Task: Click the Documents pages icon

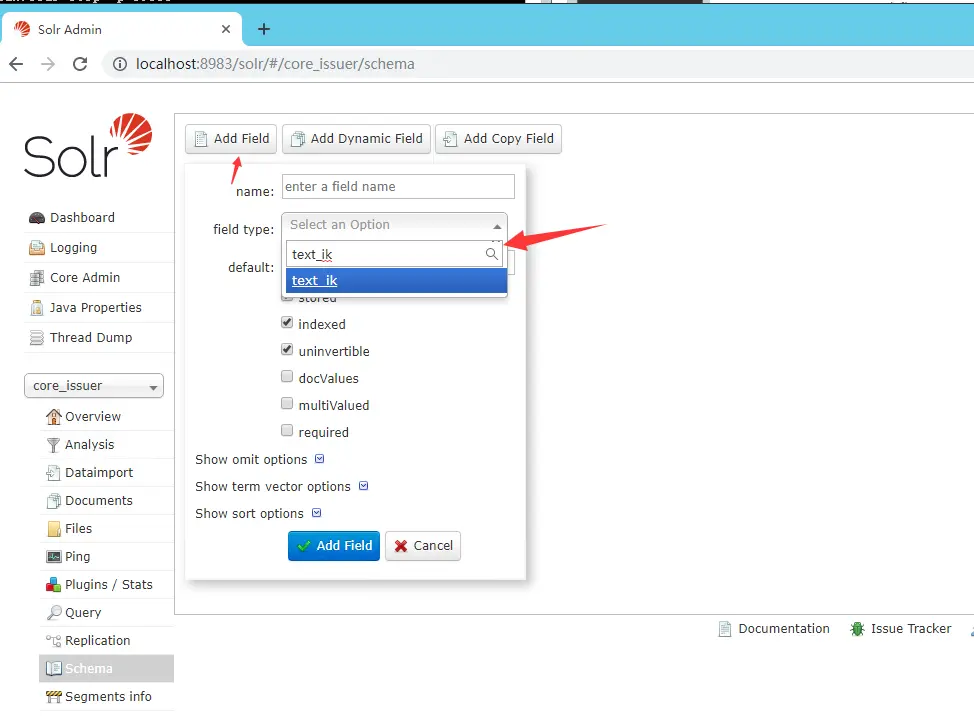Action: tap(53, 501)
